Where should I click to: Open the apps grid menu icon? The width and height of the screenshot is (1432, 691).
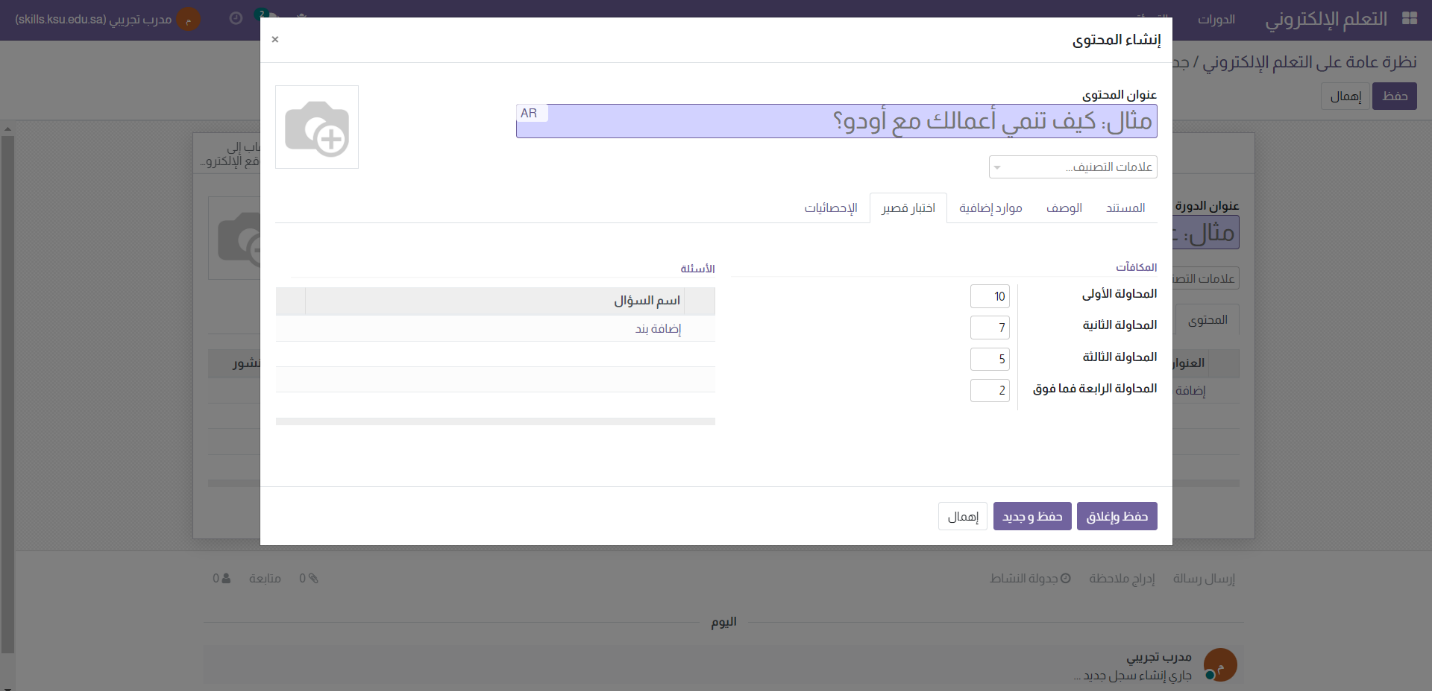pyautogui.click(x=1410, y=19)
